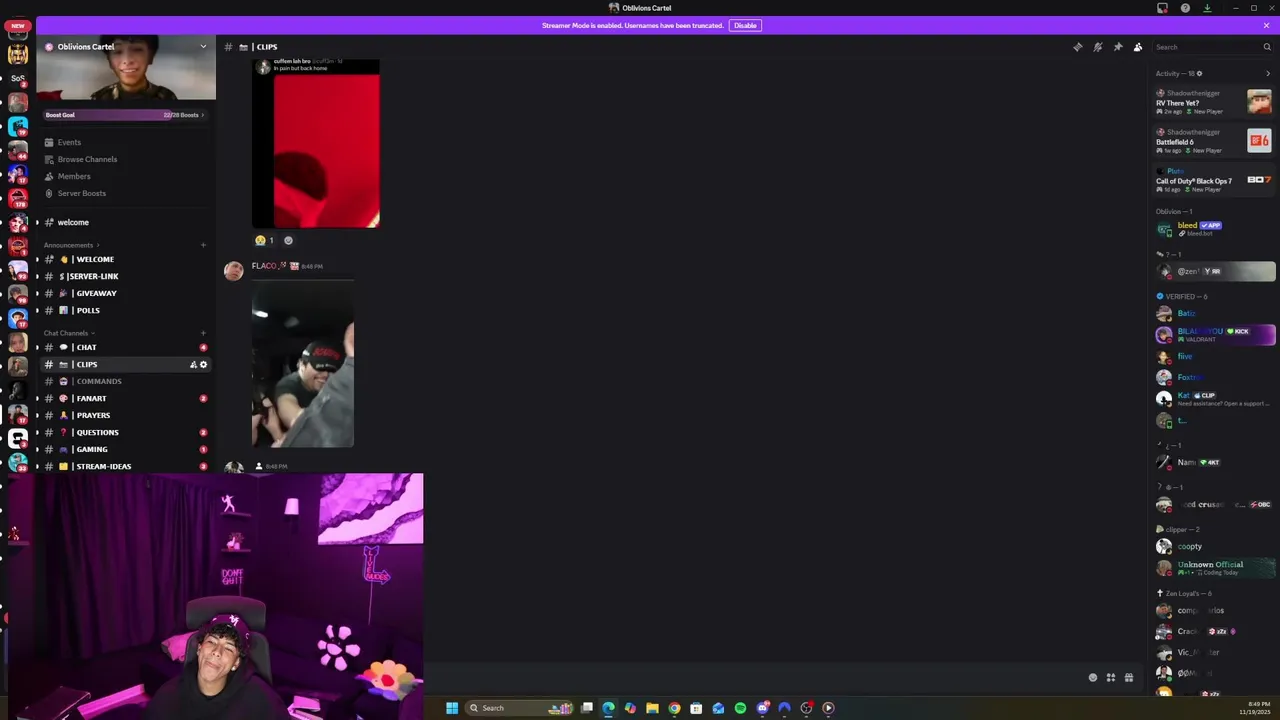Viewport: 1280px width, 720px height.
Task: Open the Battlefield 6 activity card
Action: tap(1213, 141)
